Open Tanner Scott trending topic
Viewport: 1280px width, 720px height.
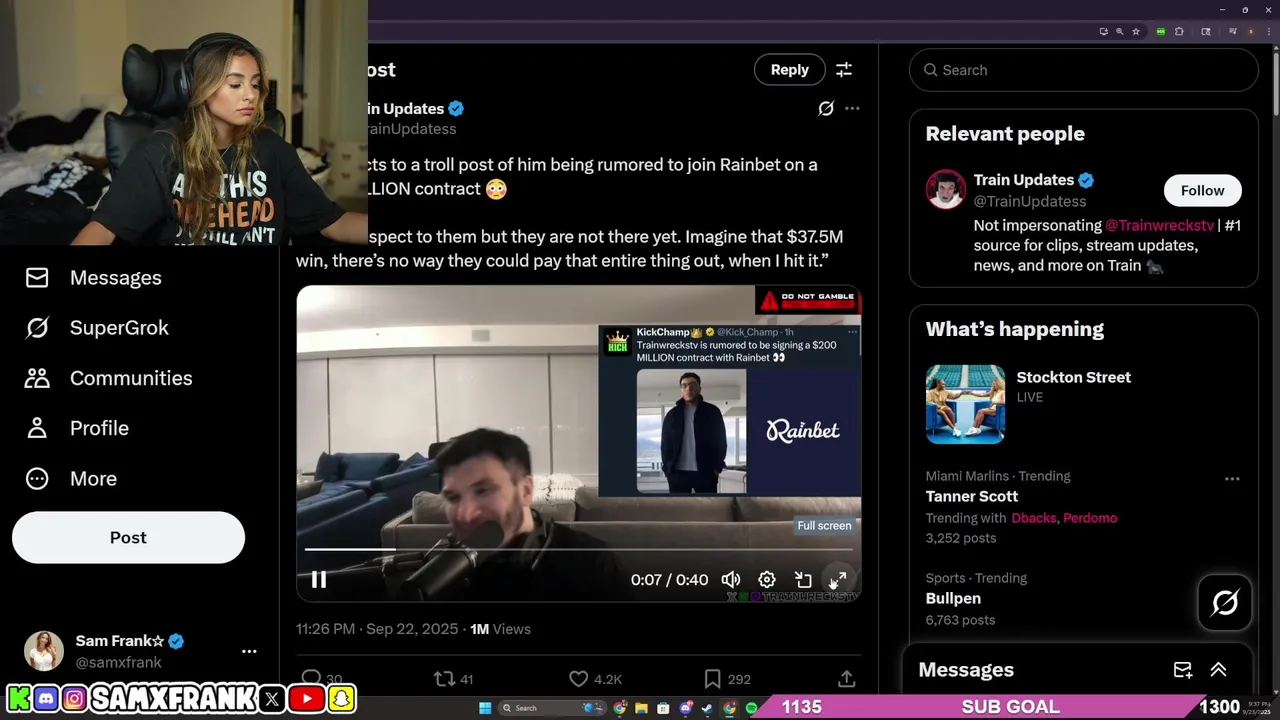coord(971,496)
